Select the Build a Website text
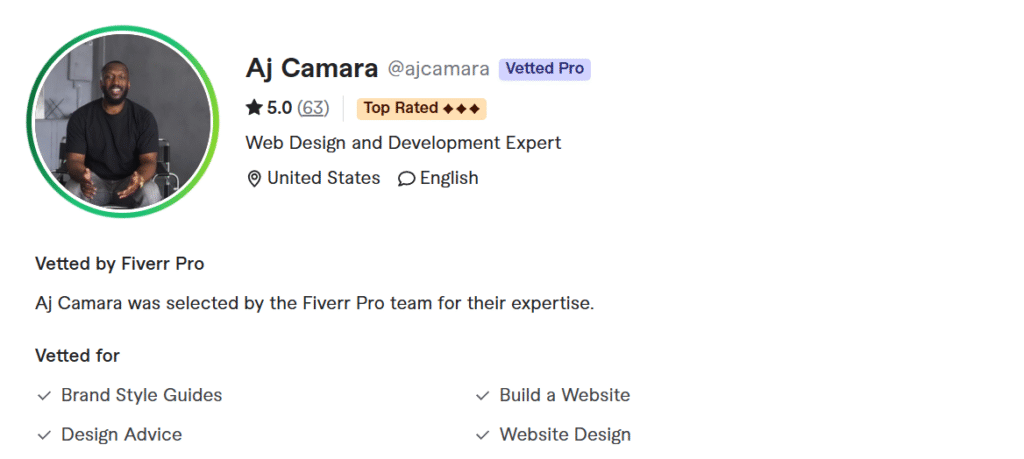 pos(564,395)
